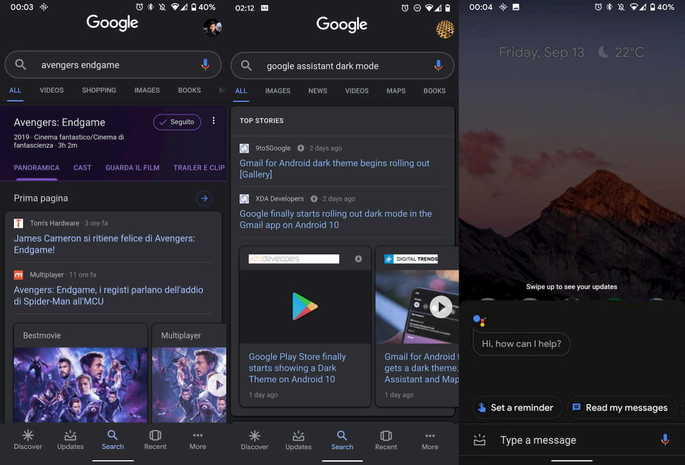The image size is (685, 465).
Task: Open three-dot menu on Avengers: Endgame card
Action: pos(213,121)
